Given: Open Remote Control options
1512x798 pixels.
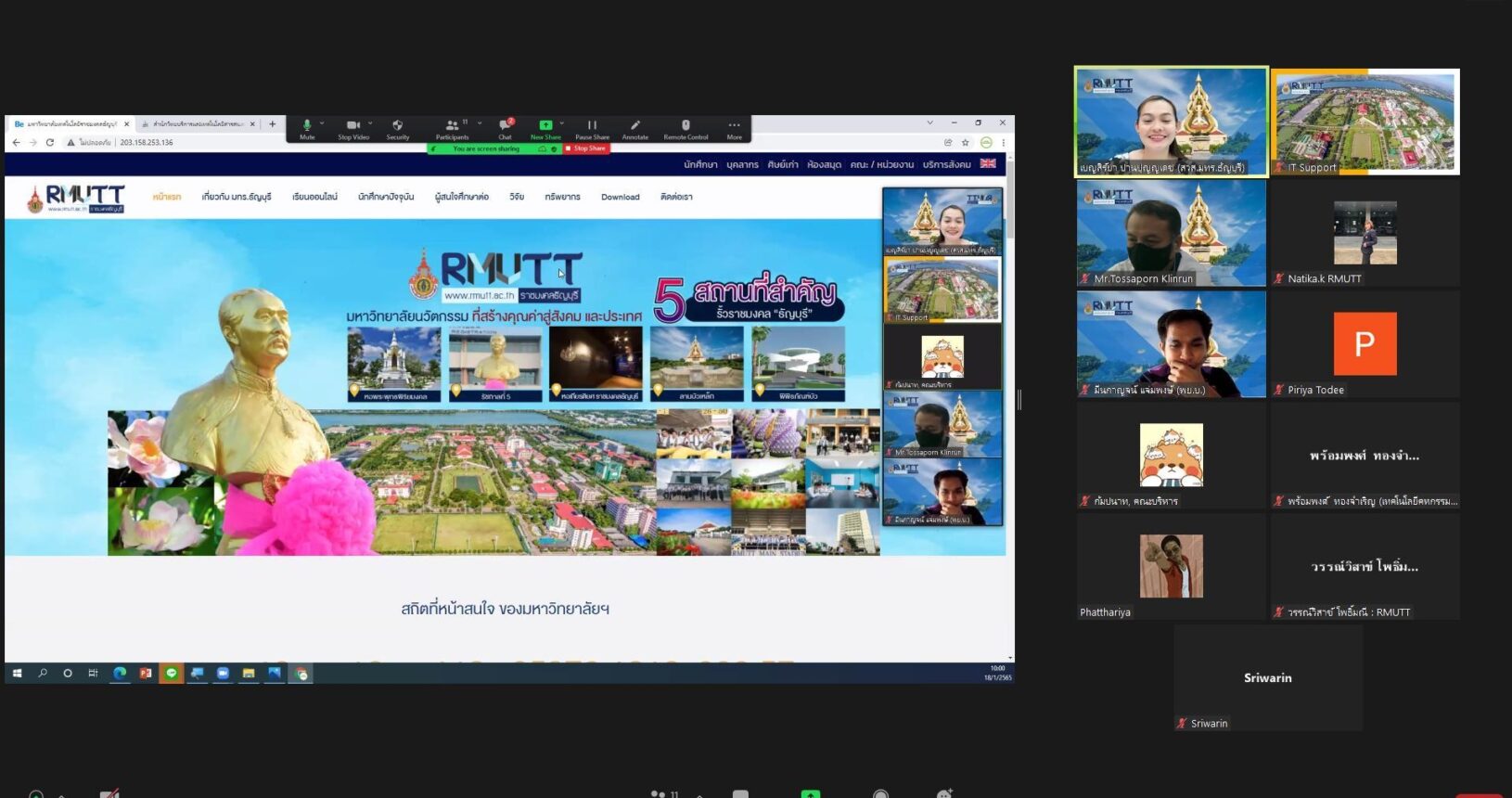Looking at the screenshot, I should coord(686,129).
